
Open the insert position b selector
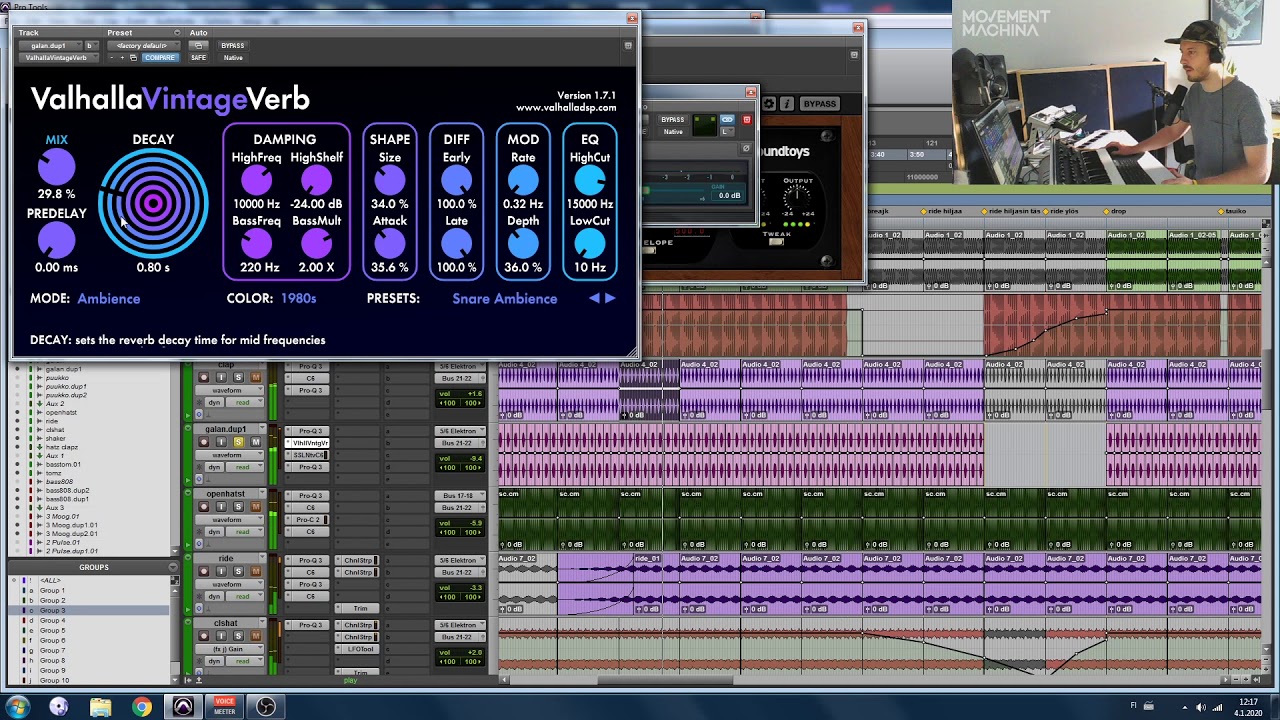(x=90, y=46)
